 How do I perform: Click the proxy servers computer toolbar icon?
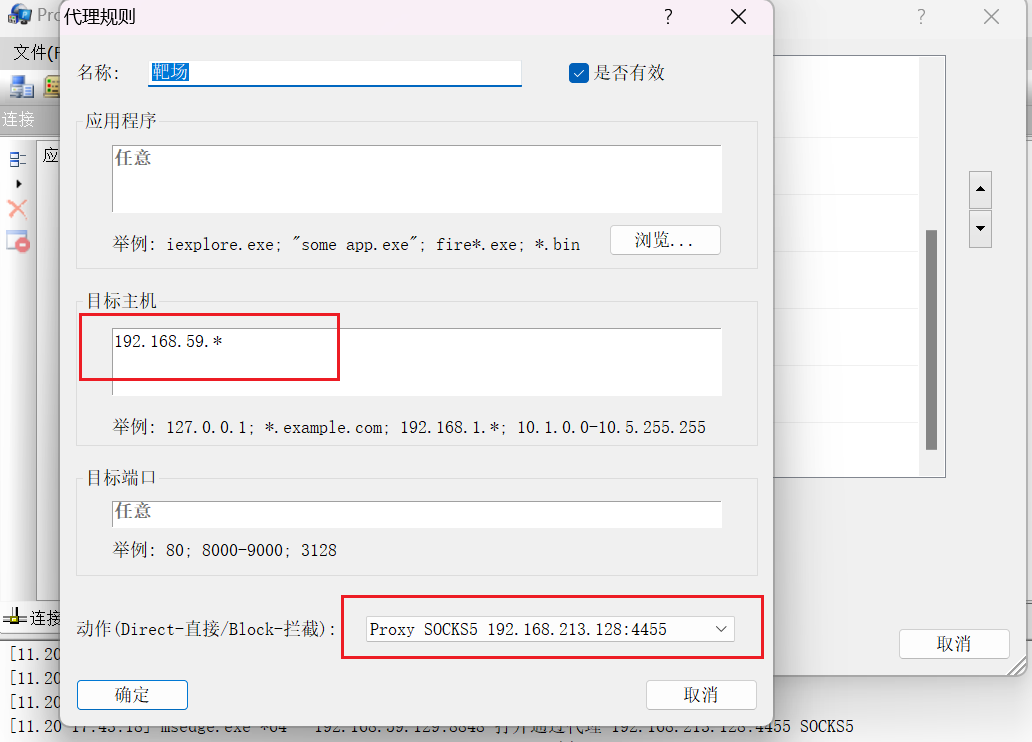coord(21,86)
